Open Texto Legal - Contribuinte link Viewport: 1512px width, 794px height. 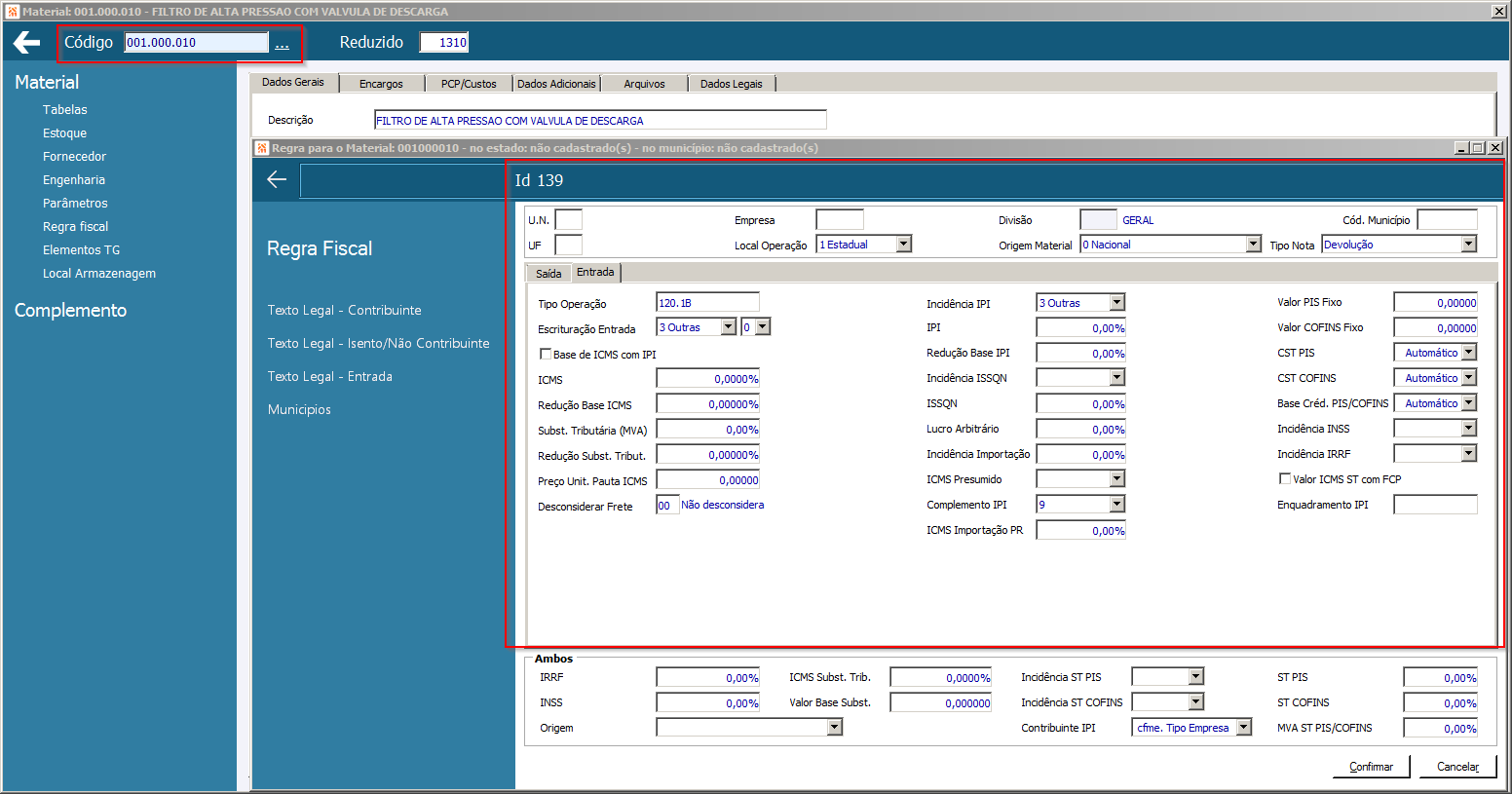344,310
